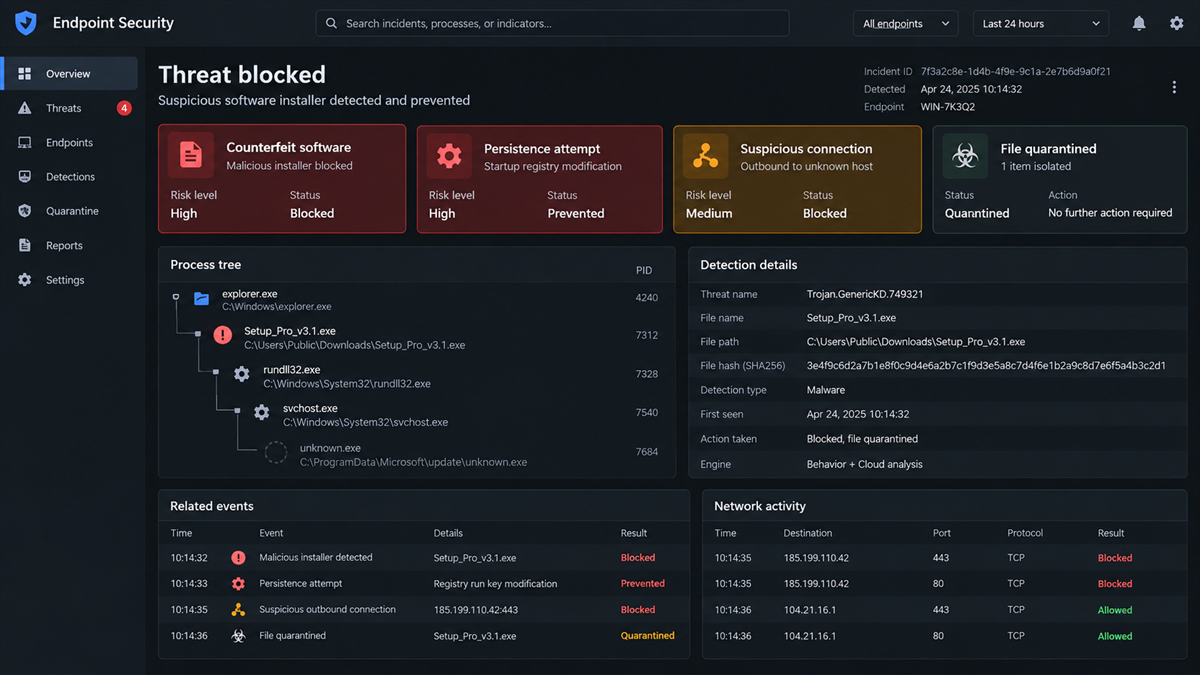
Task: Click the Endpoint Security shield logo
Action: click(x=26, y=23)
